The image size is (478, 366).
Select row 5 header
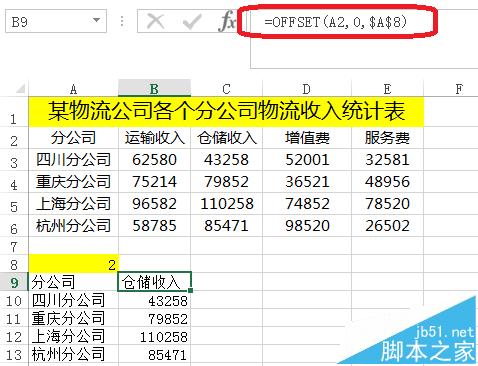pos(14,204)
